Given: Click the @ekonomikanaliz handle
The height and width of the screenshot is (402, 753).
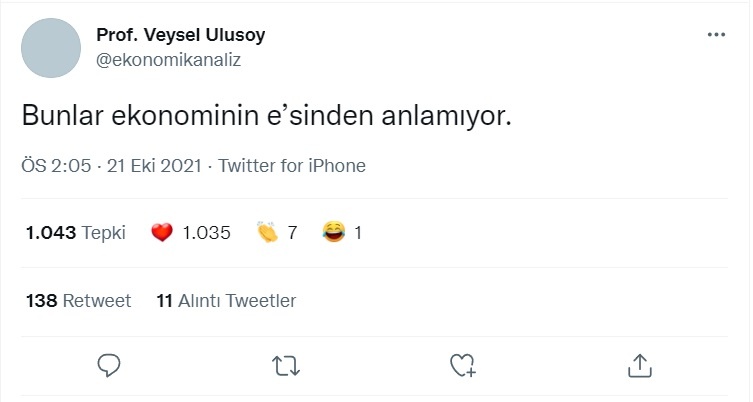Looking at the screenshot, I should (x=169, y=60).
